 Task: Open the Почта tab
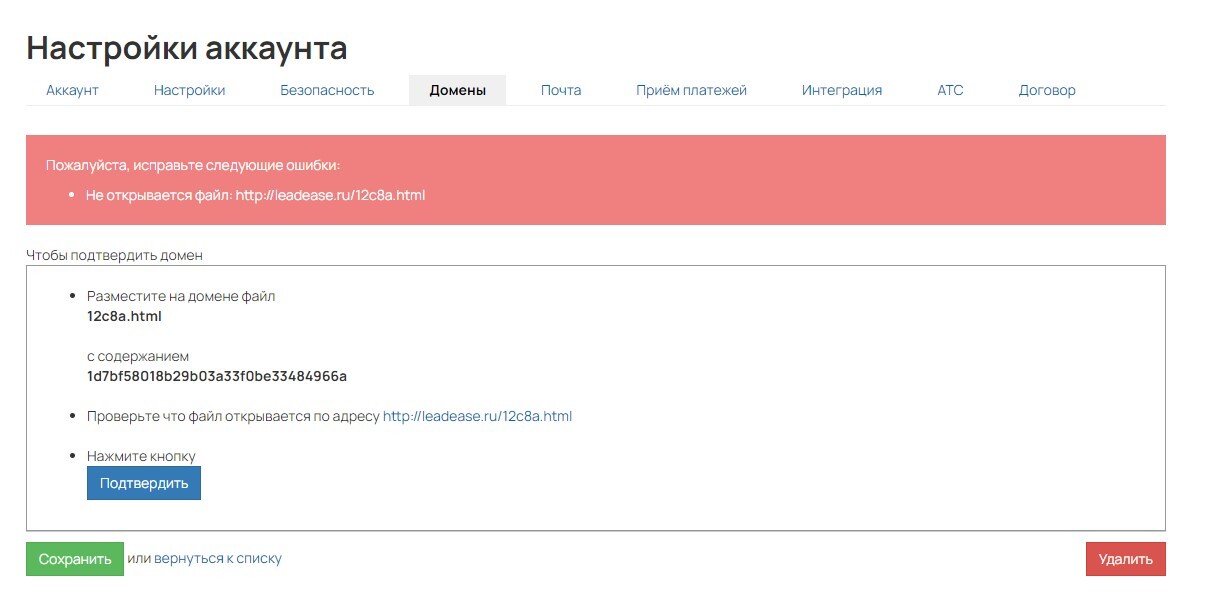click(x=561, y=90)
